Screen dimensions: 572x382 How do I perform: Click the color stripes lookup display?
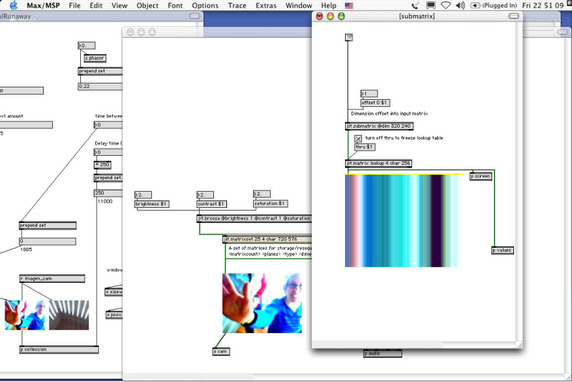(x=402, y=221)
